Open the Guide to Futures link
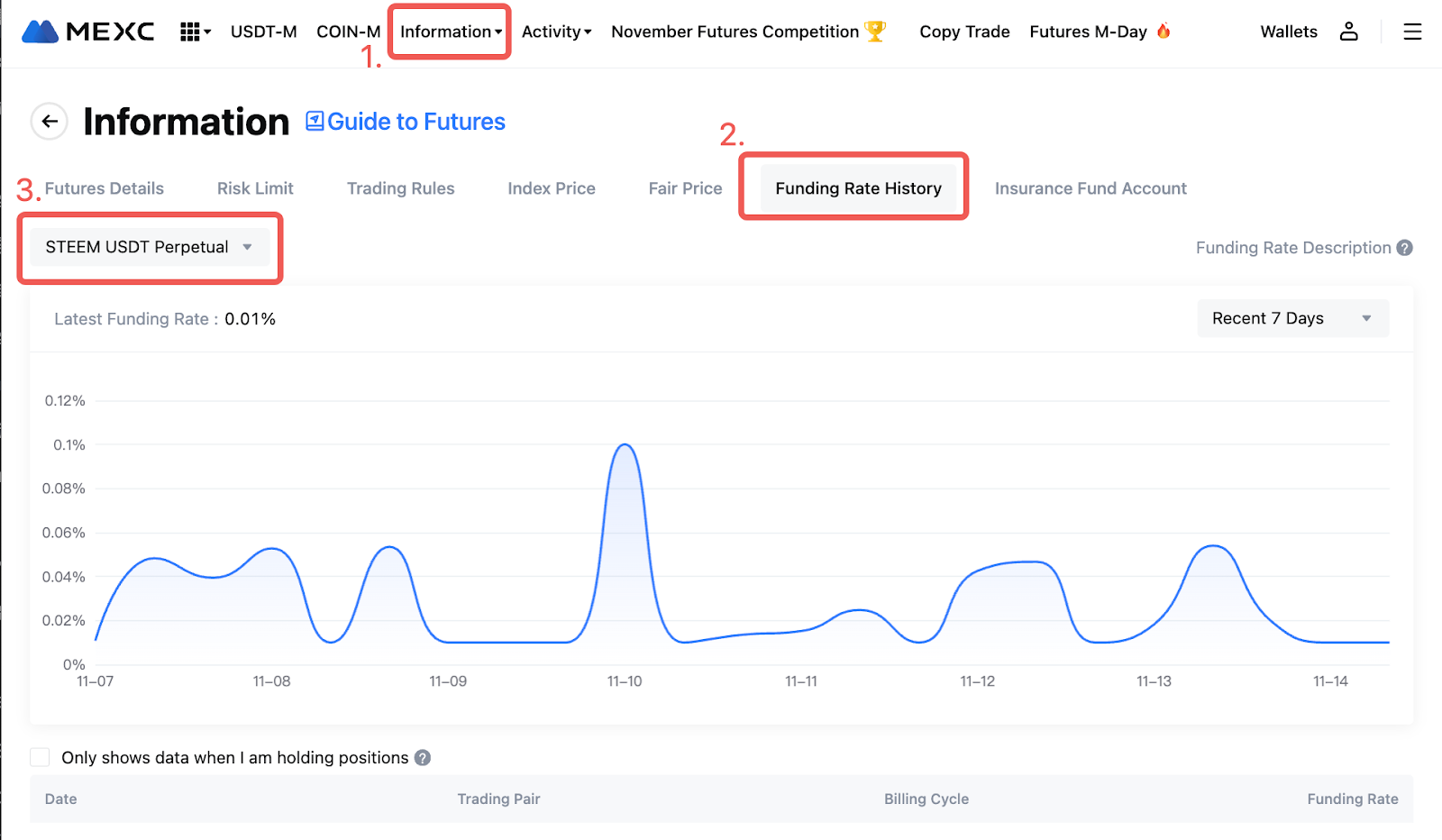Viewport: 1442px width, 840px height. click(x=406, y=122)
